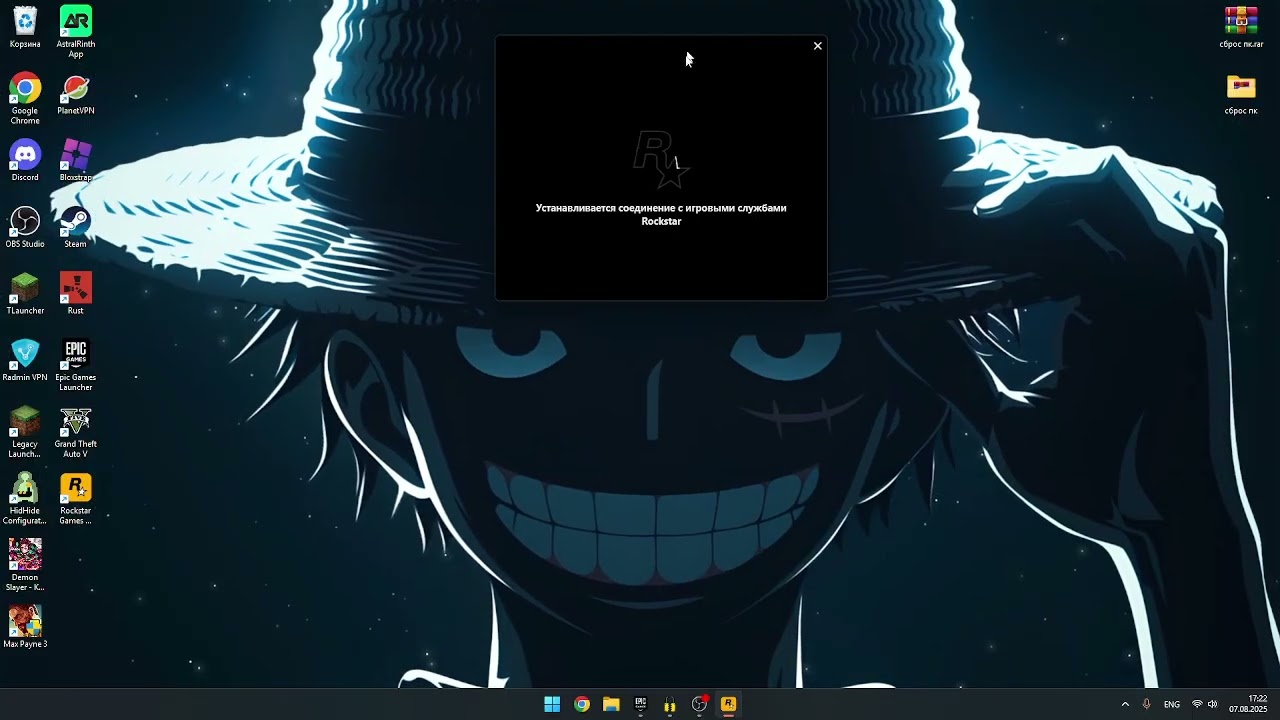Open Wi-Fi network settings in the tray
Image resolution: width=1280 pixels, height=720 pixels.
coord(1197,704)
